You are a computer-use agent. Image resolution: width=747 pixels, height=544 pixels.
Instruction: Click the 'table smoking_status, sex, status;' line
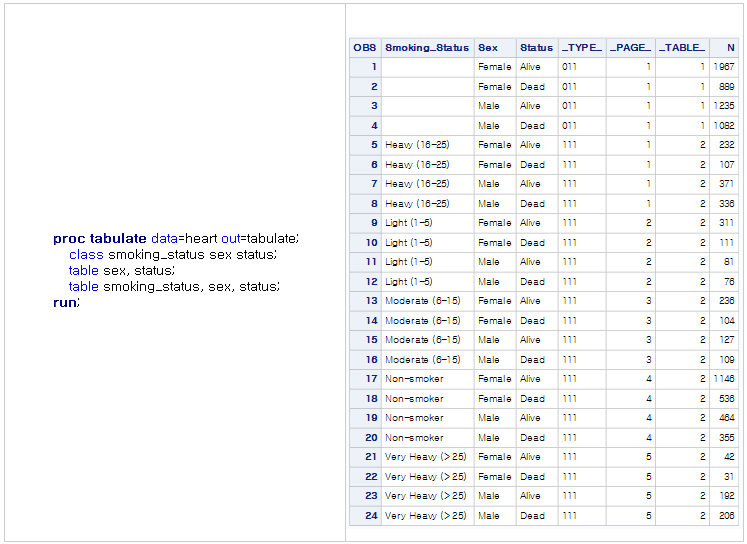tap(174, 287)
